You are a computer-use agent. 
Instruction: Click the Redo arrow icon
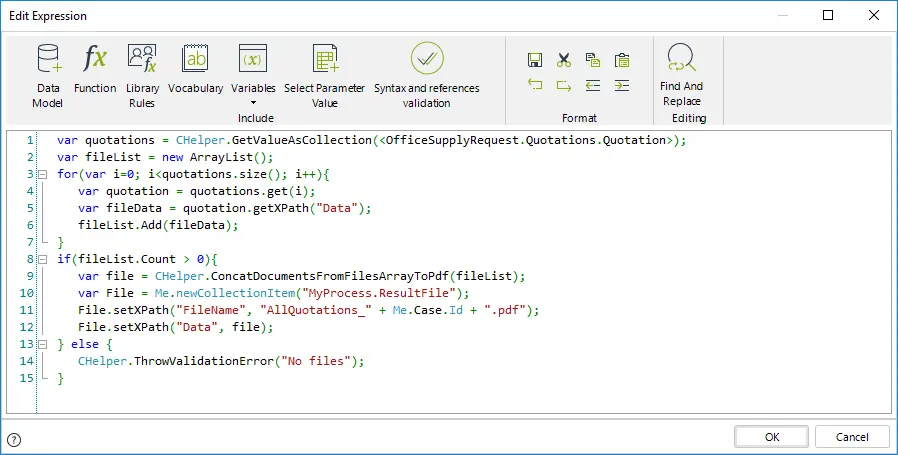click(x=564, y=85)
